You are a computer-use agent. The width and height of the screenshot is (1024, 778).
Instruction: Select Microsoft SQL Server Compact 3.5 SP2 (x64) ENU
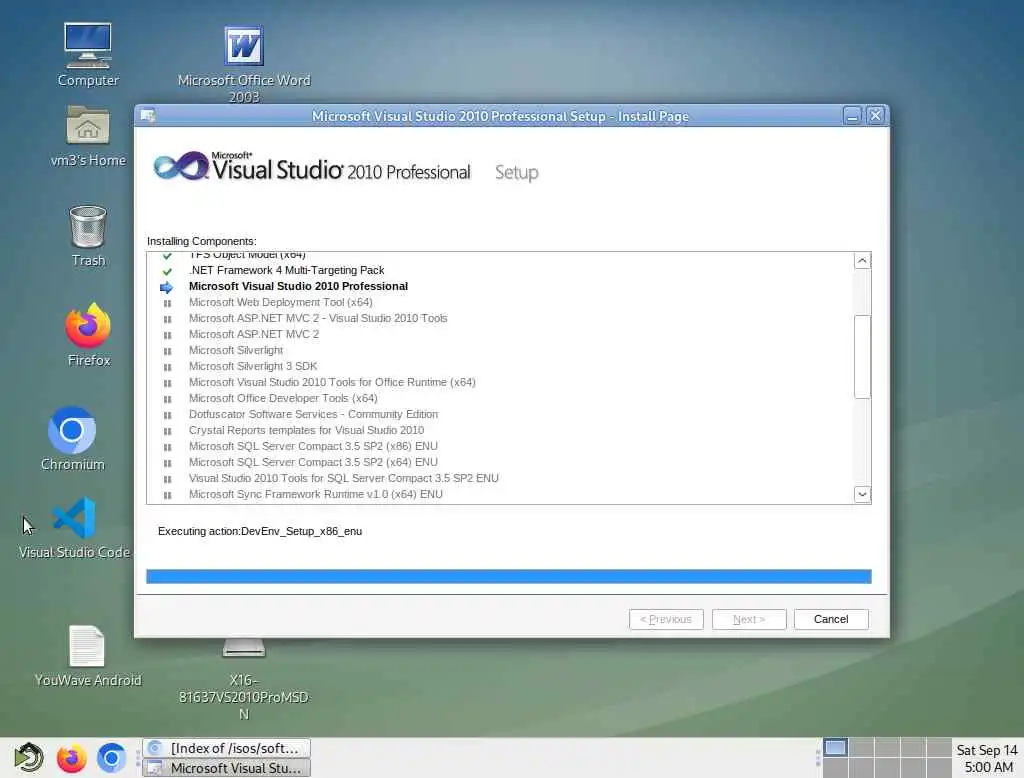(313, 462)
